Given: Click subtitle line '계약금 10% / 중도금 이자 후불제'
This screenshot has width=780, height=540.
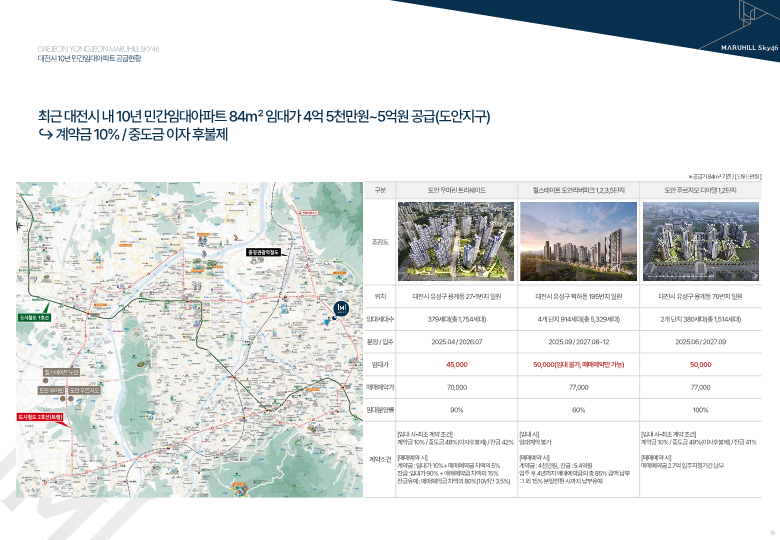Looking at the screenshot, I should click(x=142, y=135).
